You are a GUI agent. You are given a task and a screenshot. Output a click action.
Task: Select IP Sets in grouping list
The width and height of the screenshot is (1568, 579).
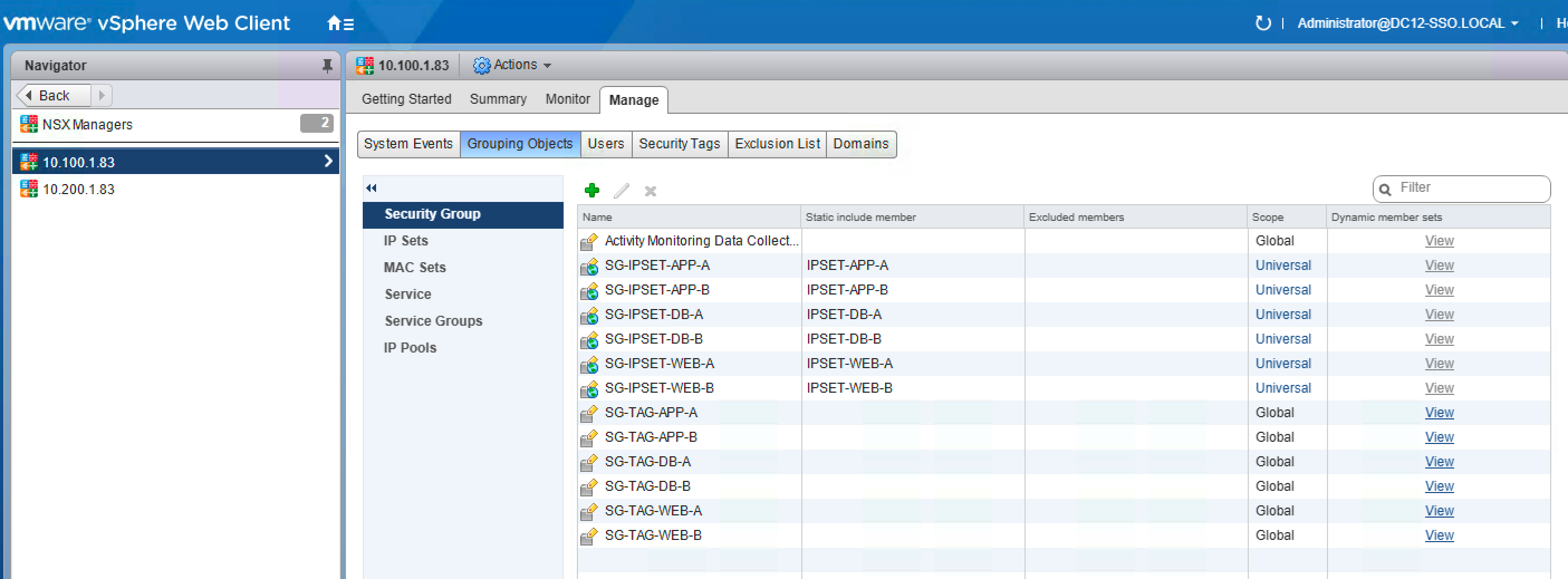(x=405, y=241)
